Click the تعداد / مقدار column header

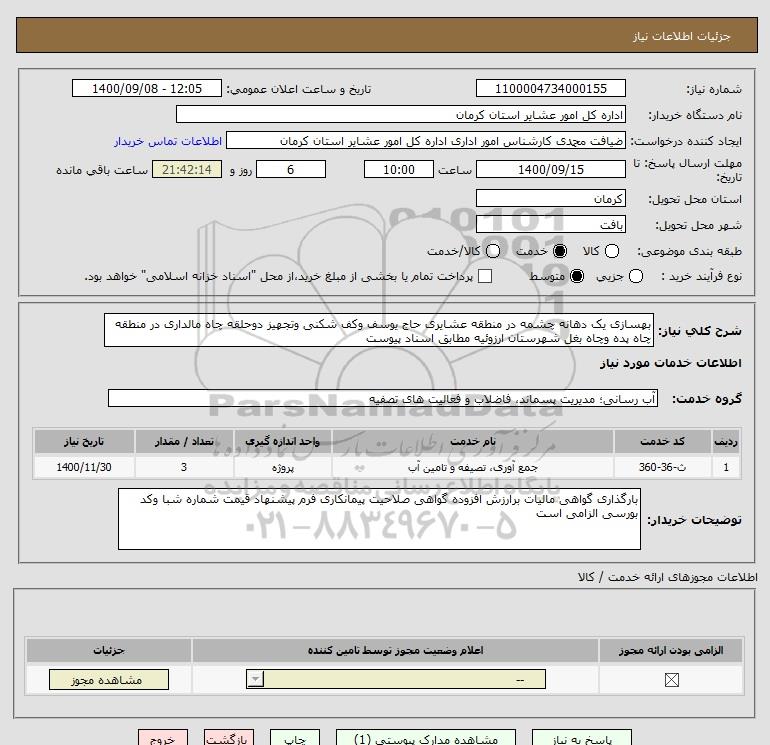click(184, 441)
